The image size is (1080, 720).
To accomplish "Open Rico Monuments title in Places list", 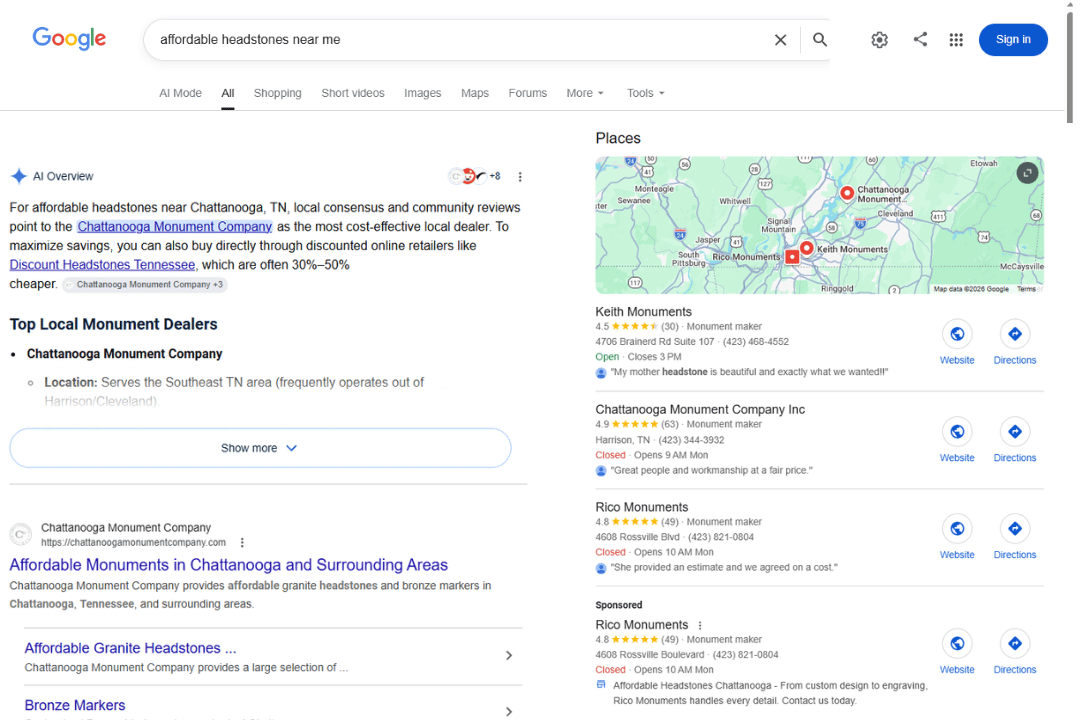I will [x=641, y=507].
